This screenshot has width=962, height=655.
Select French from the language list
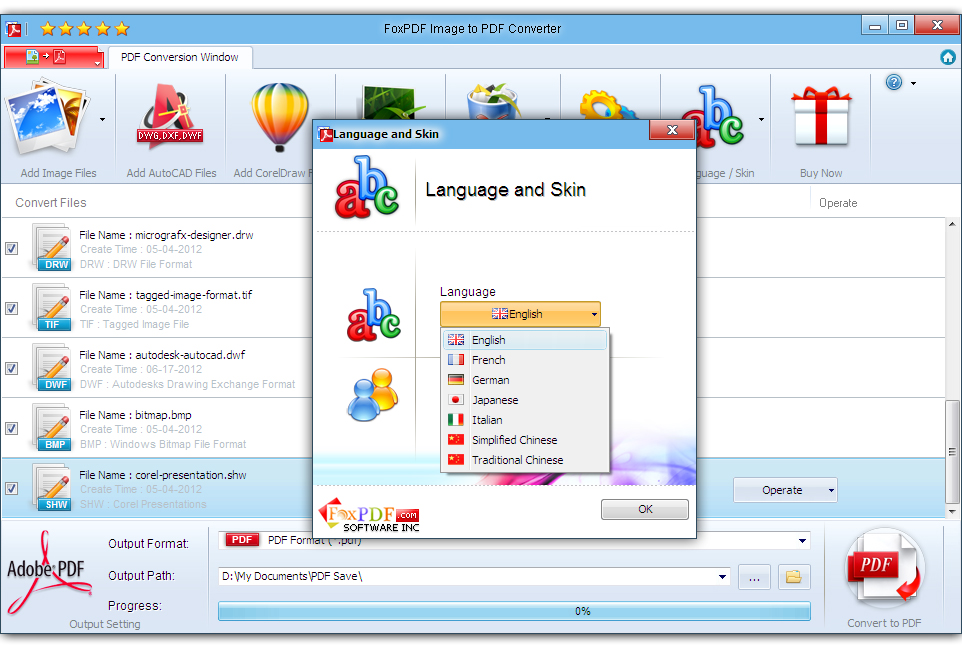[525, 360]
